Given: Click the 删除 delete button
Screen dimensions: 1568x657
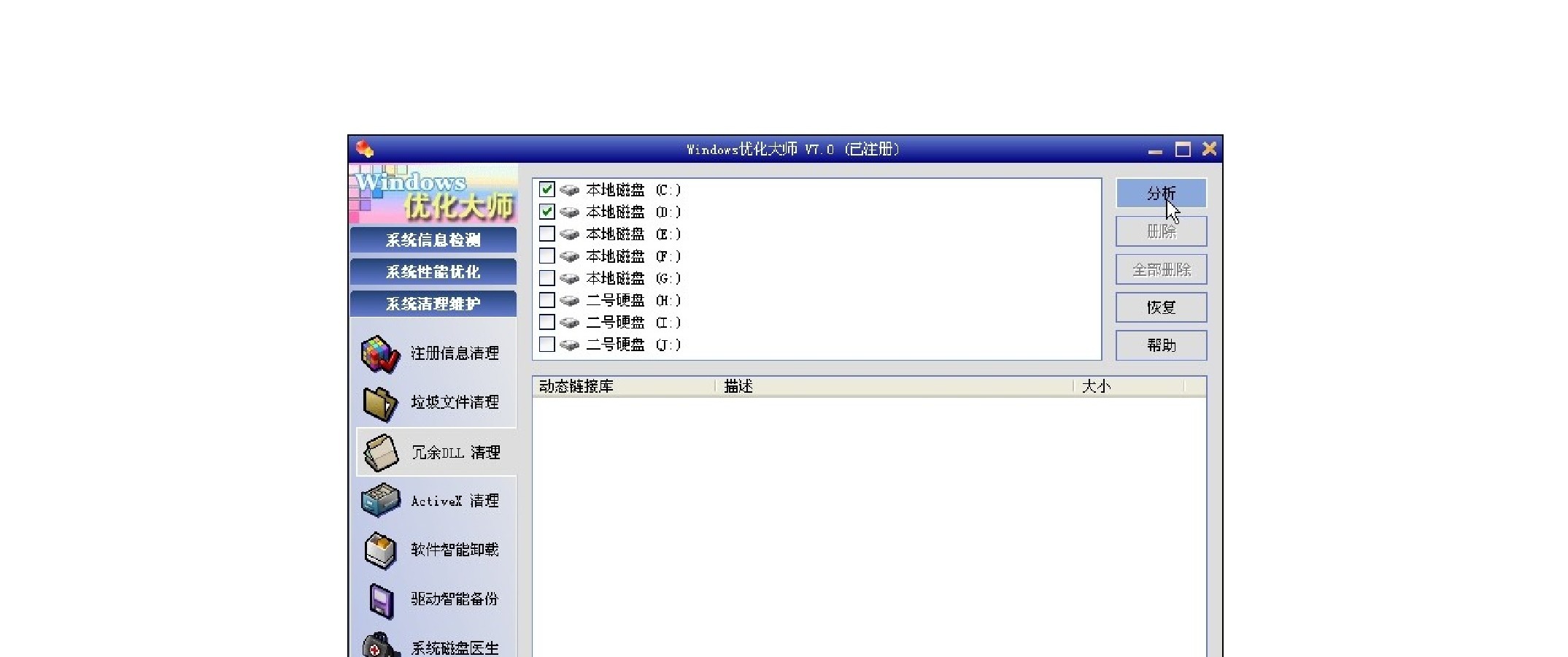Looking at the screenshot, I should pyautogui.click(x=1161, y=231).
